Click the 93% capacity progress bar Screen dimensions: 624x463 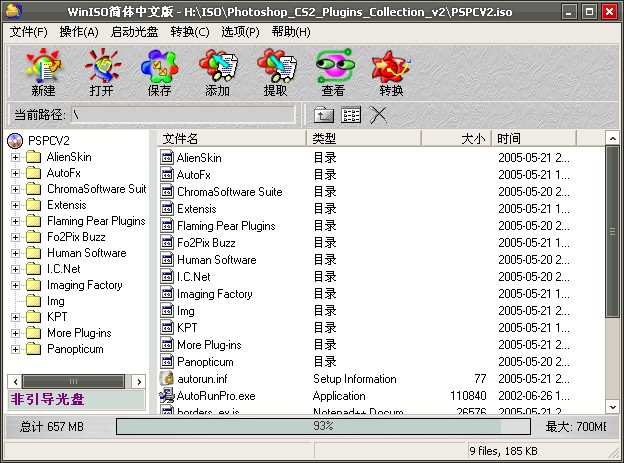[x=323, y=426]
